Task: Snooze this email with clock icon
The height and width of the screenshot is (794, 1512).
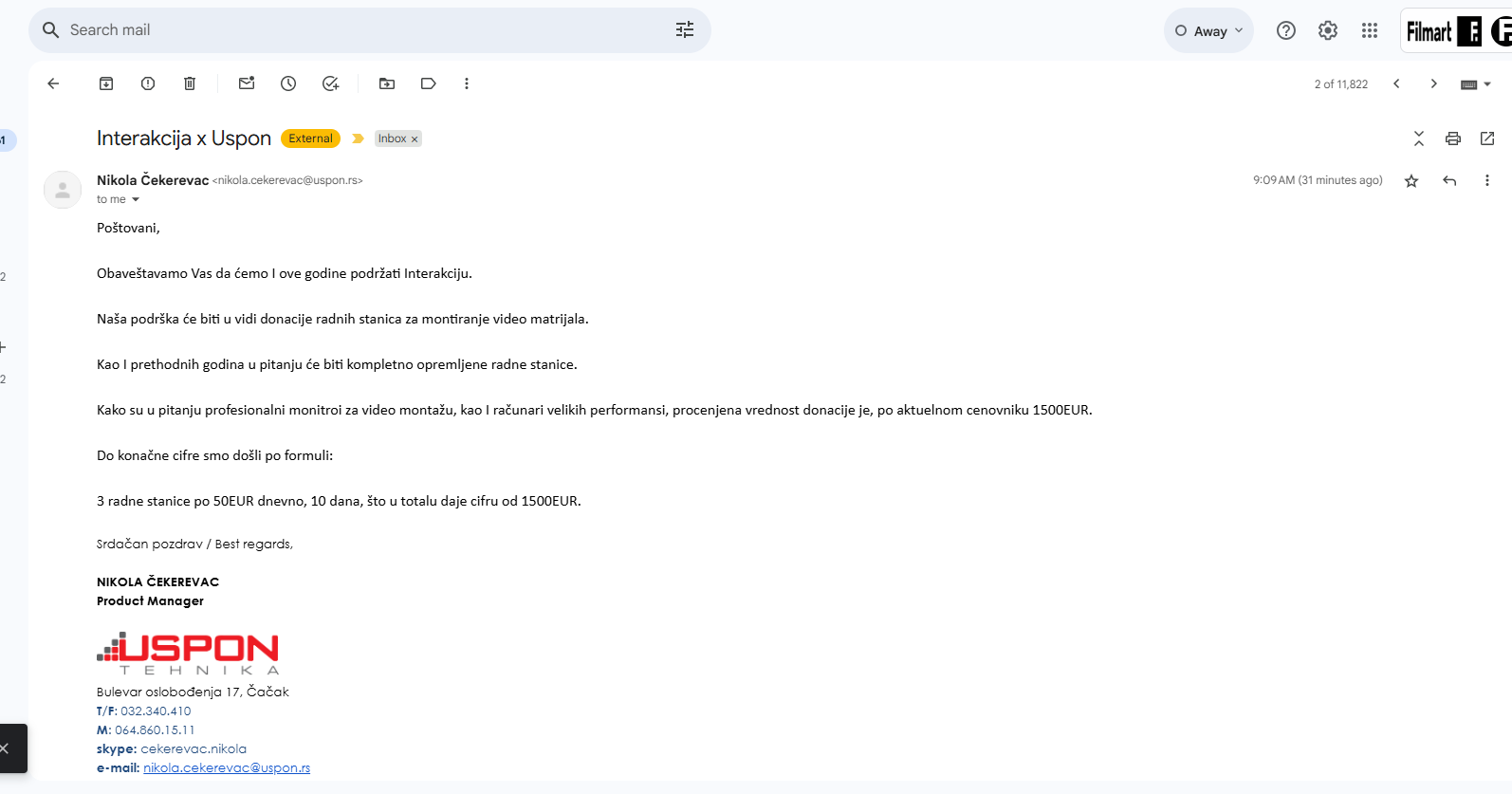Action: (288, 83)
